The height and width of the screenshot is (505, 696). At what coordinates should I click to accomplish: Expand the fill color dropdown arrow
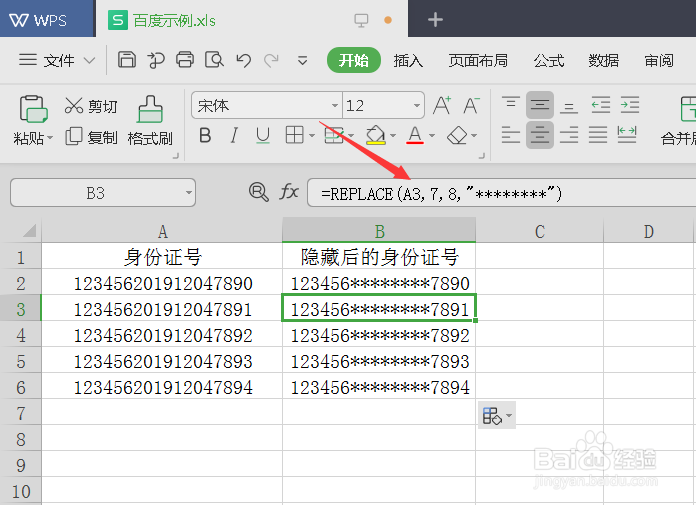coord(393,135)
